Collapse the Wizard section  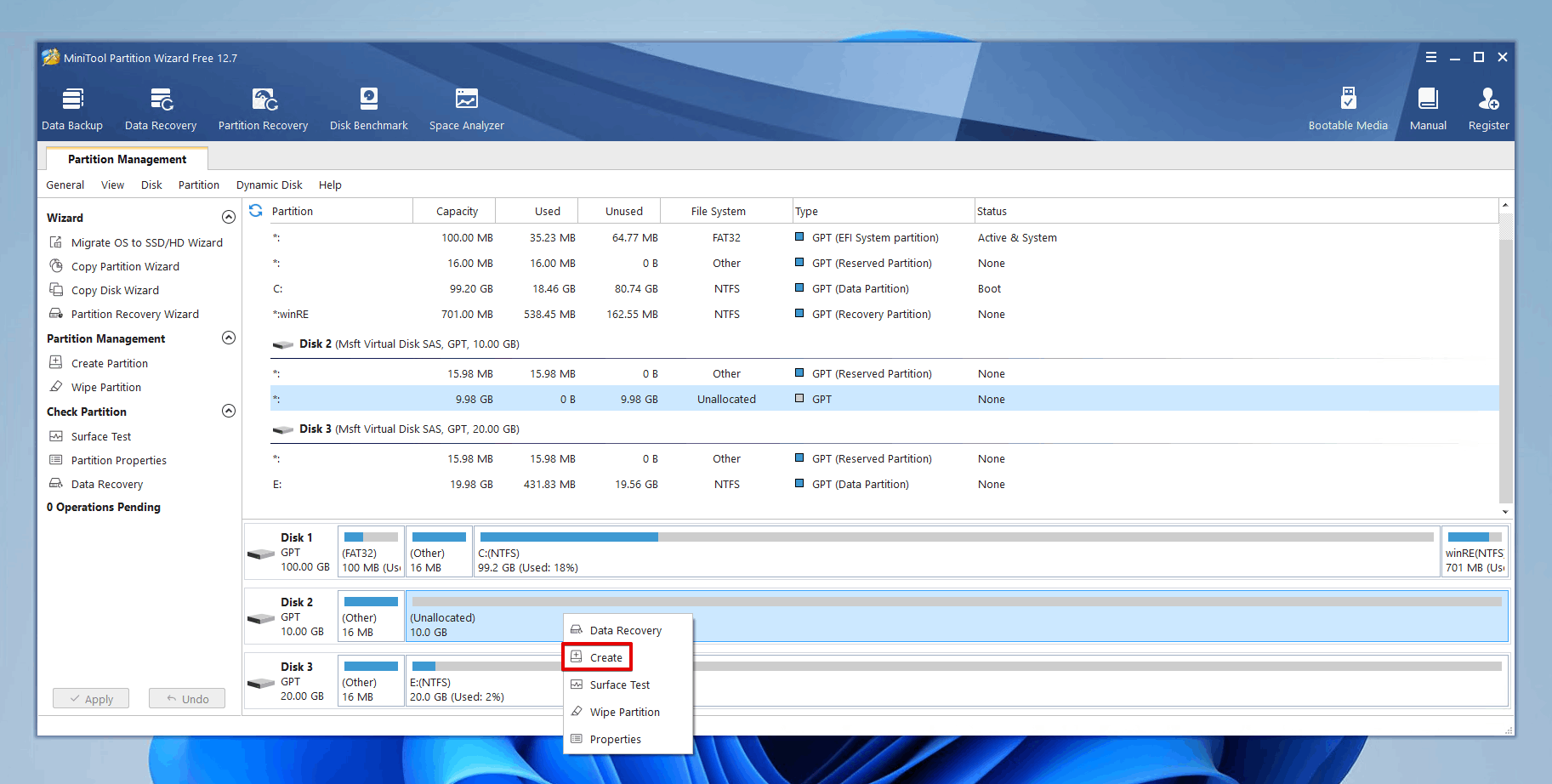229,217
